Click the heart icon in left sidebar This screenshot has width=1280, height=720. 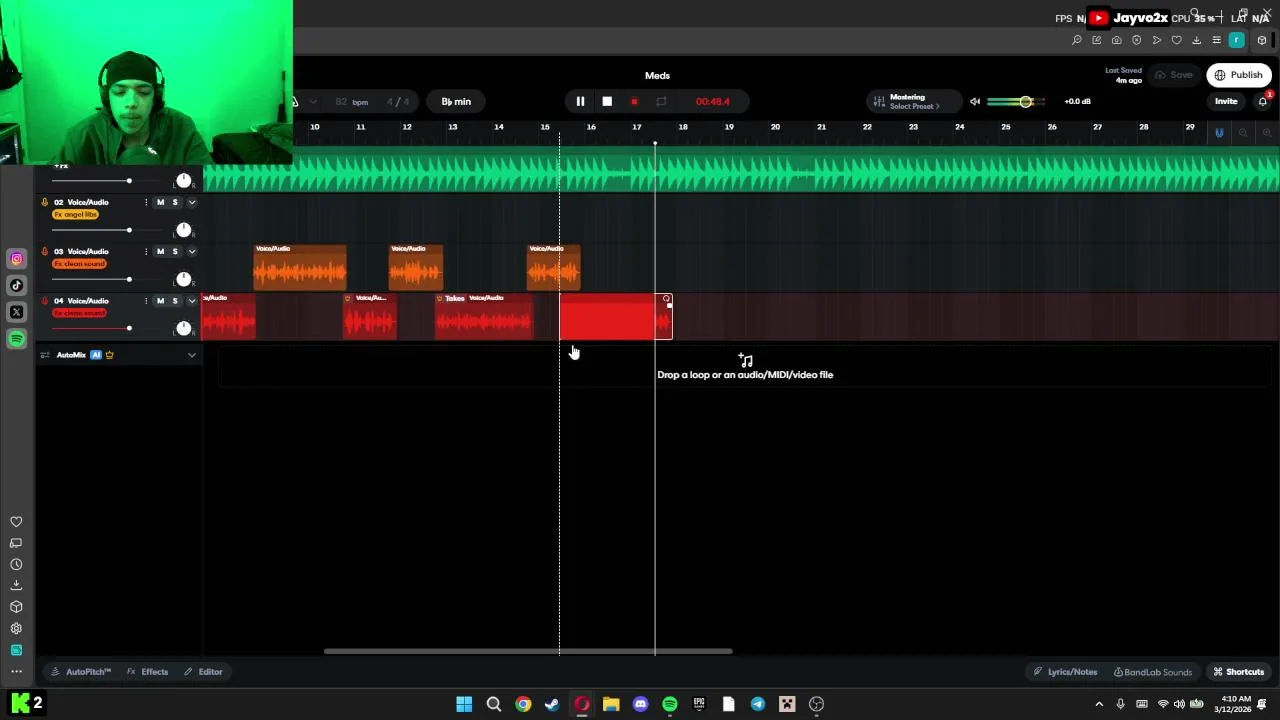click(16, 522)
